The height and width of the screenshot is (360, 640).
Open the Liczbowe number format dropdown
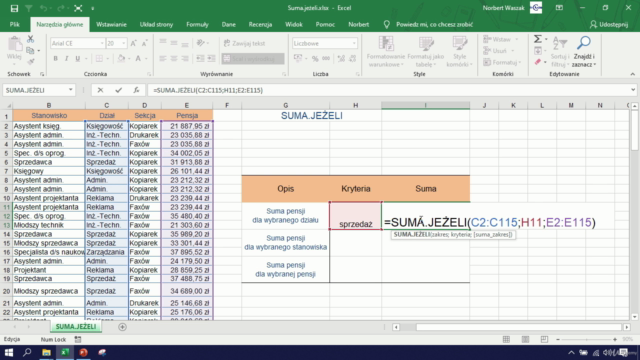coord(354,43)
